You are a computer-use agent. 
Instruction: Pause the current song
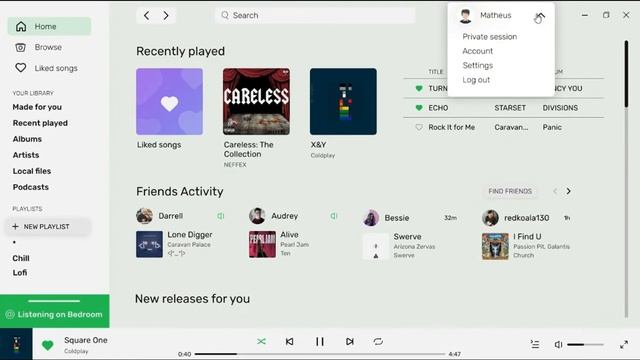[x=320, y=341]
